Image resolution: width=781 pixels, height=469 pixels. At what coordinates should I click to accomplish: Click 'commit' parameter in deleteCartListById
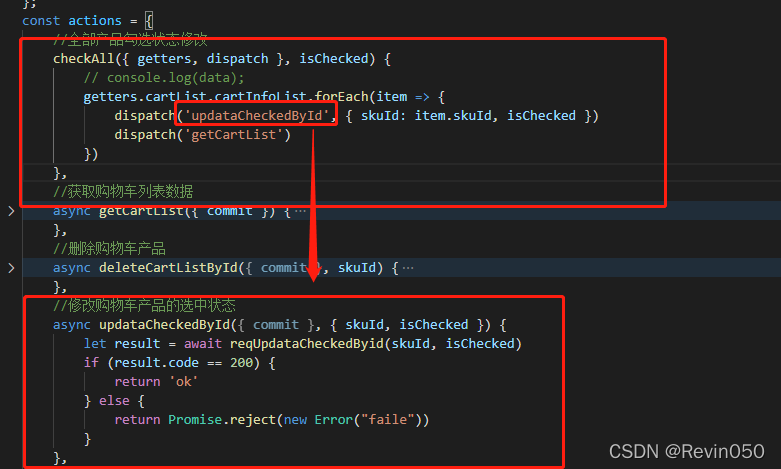pyautogui.click(x=284, y=268)
